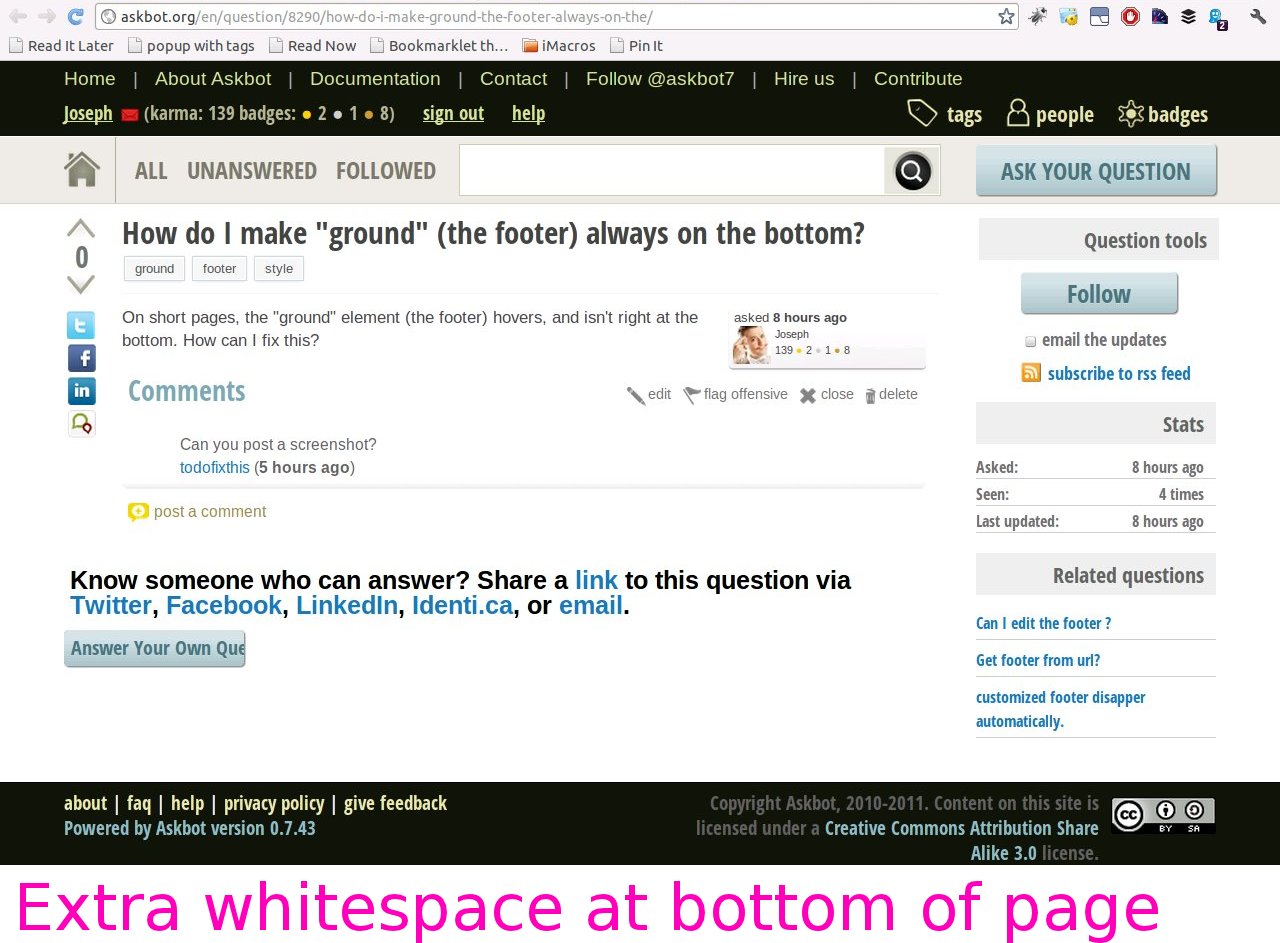The image size is (1280, 943).
Task: Click the Follow button
Action: tap(1099, 294)
